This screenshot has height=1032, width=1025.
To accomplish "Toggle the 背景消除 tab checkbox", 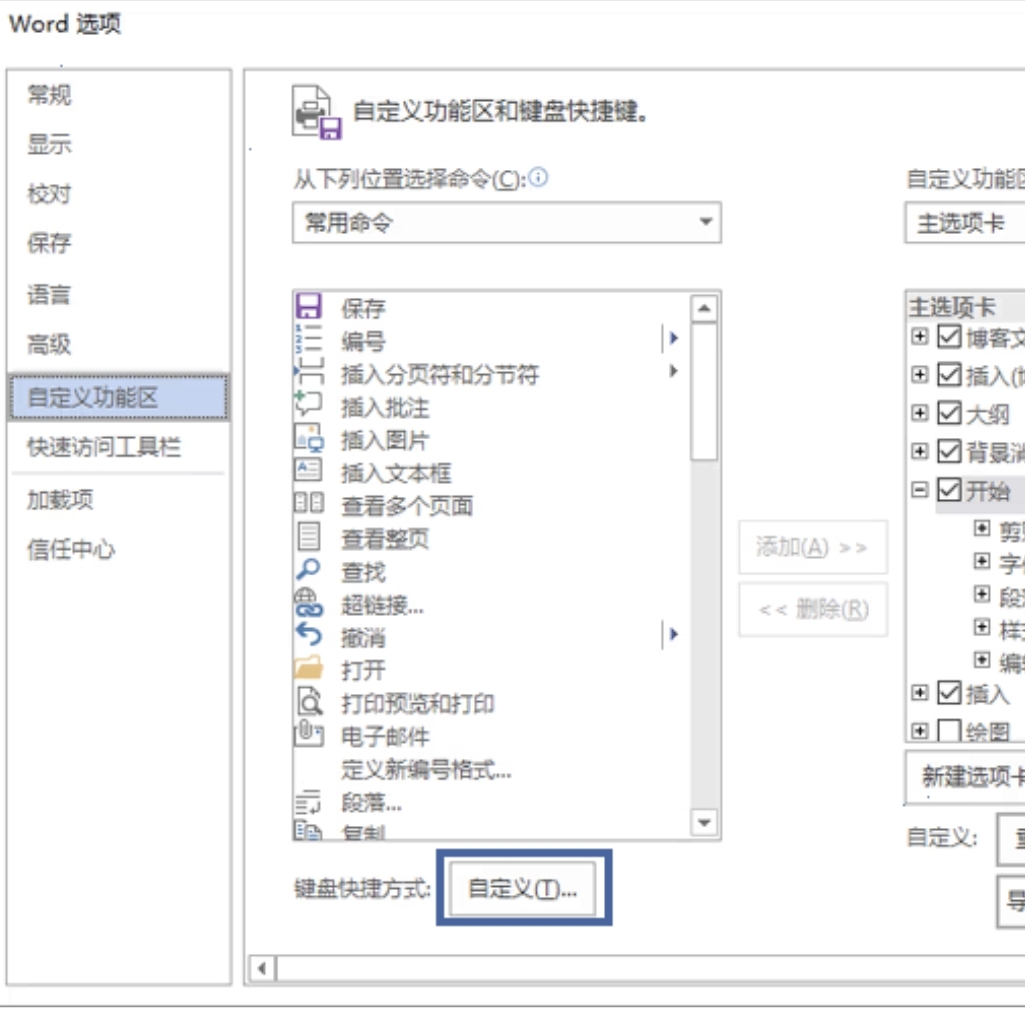I will [949, 451].
